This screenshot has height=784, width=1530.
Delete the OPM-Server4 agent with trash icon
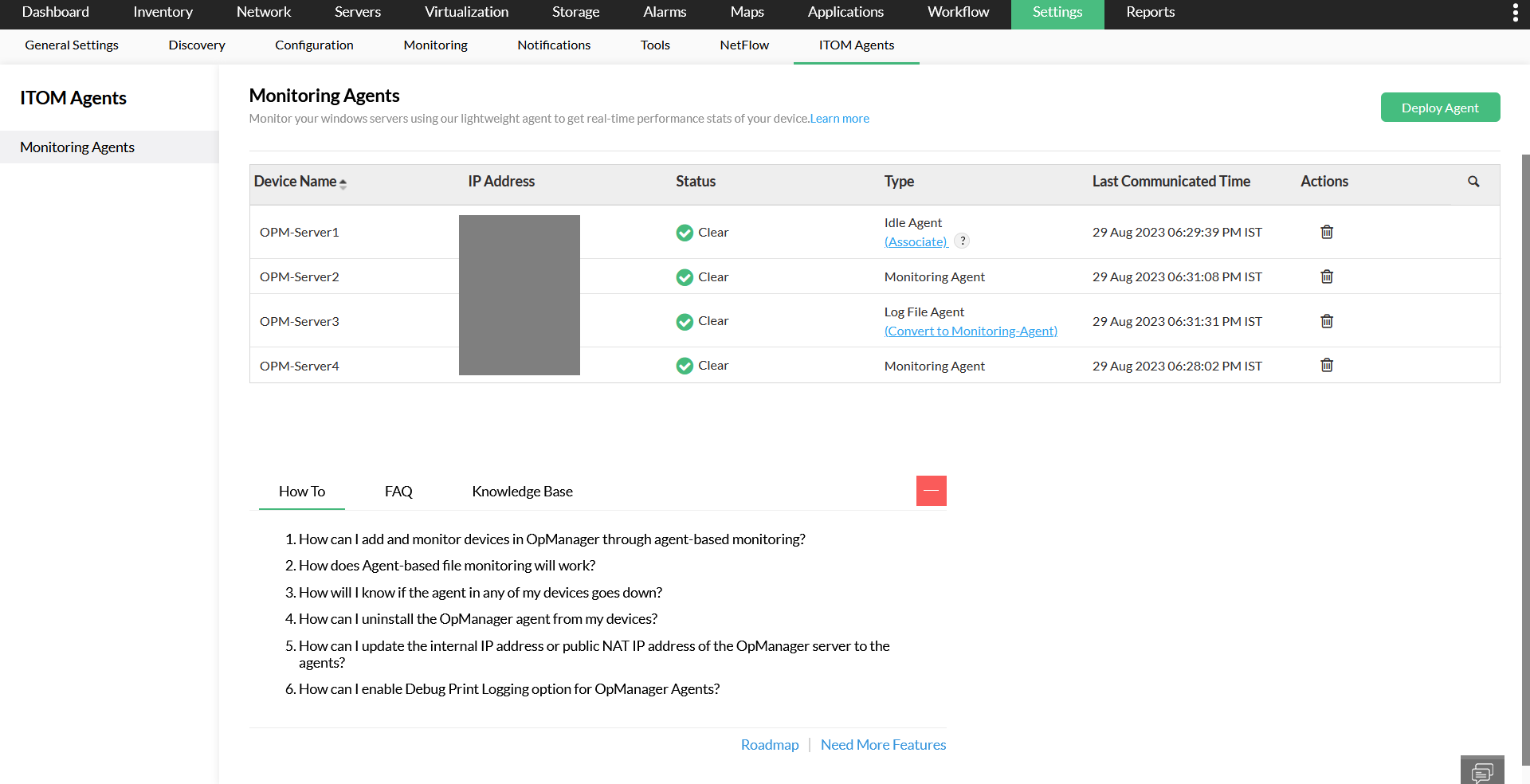pyautogui.click(x=1327, y=365)
